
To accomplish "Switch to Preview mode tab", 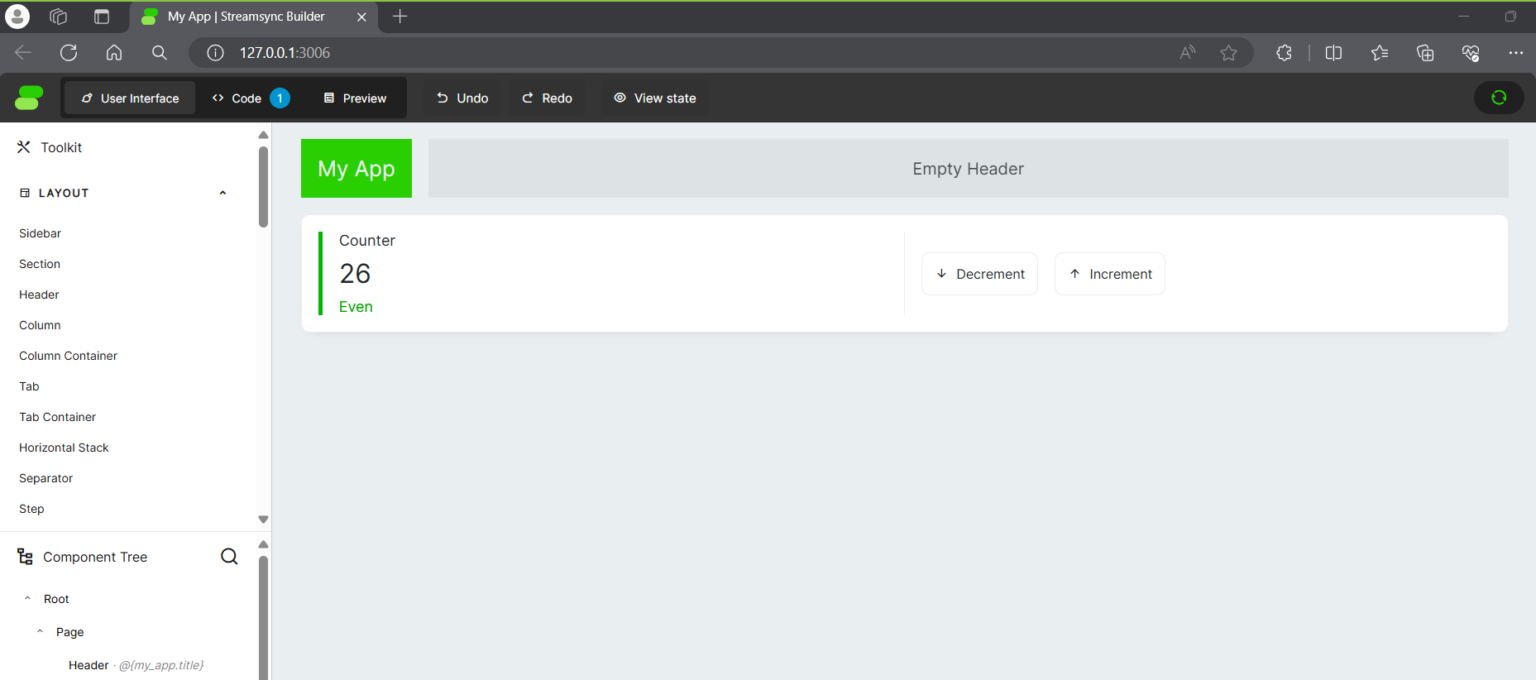I will (355, 98).
